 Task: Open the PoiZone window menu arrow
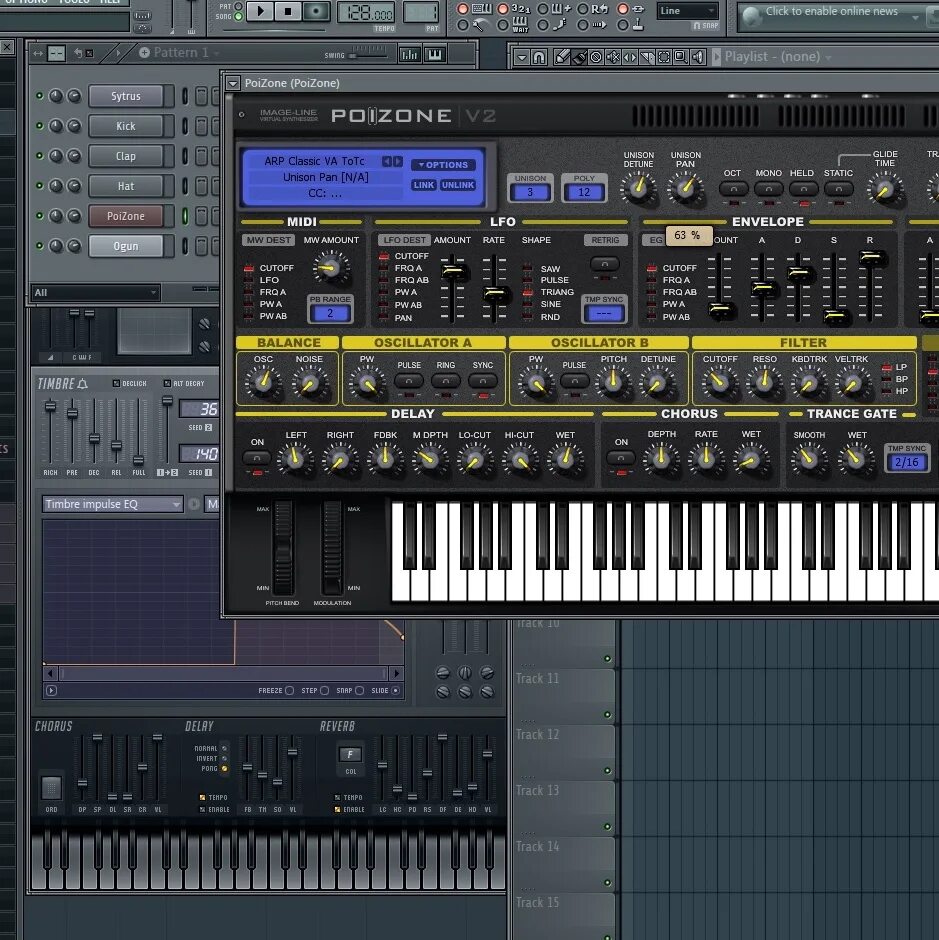click(233, 83)
